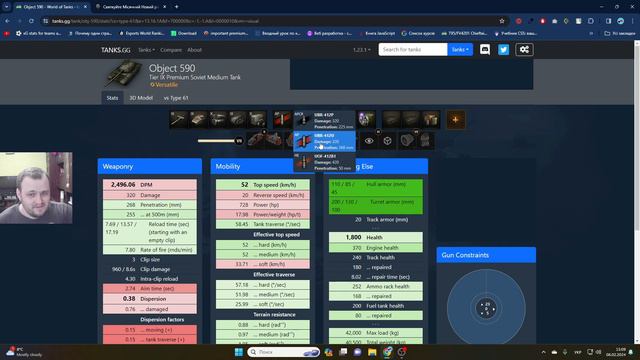Viewport: 640px width, 360px height.
Task: Click the Versatile role label
Action: pos(164,84)
